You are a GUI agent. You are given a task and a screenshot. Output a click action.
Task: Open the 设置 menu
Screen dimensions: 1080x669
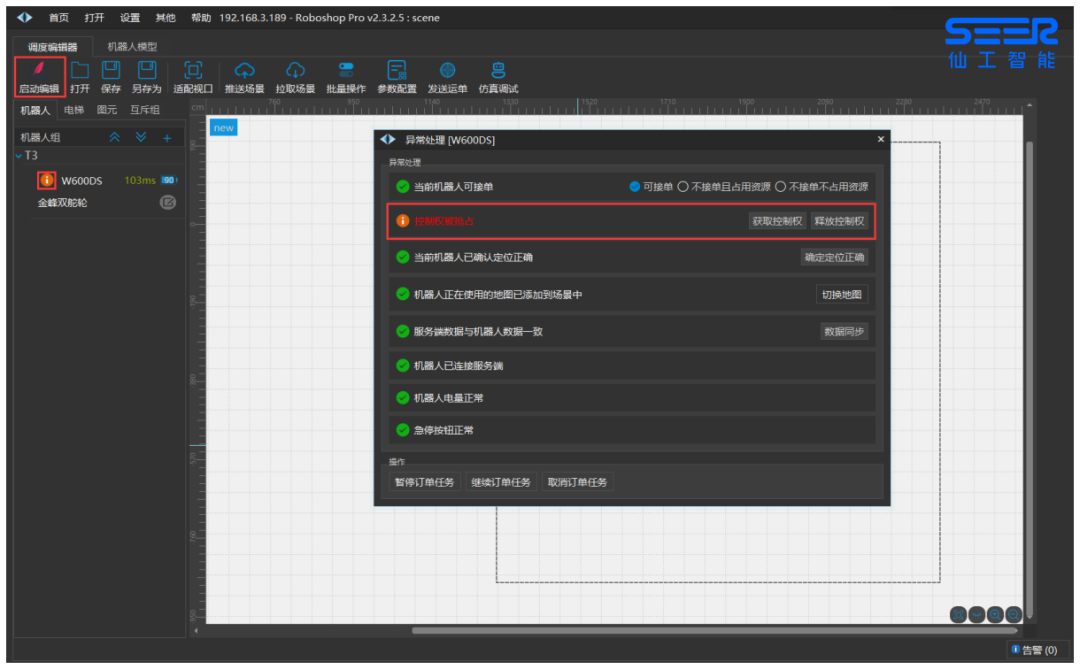(130, 18)
